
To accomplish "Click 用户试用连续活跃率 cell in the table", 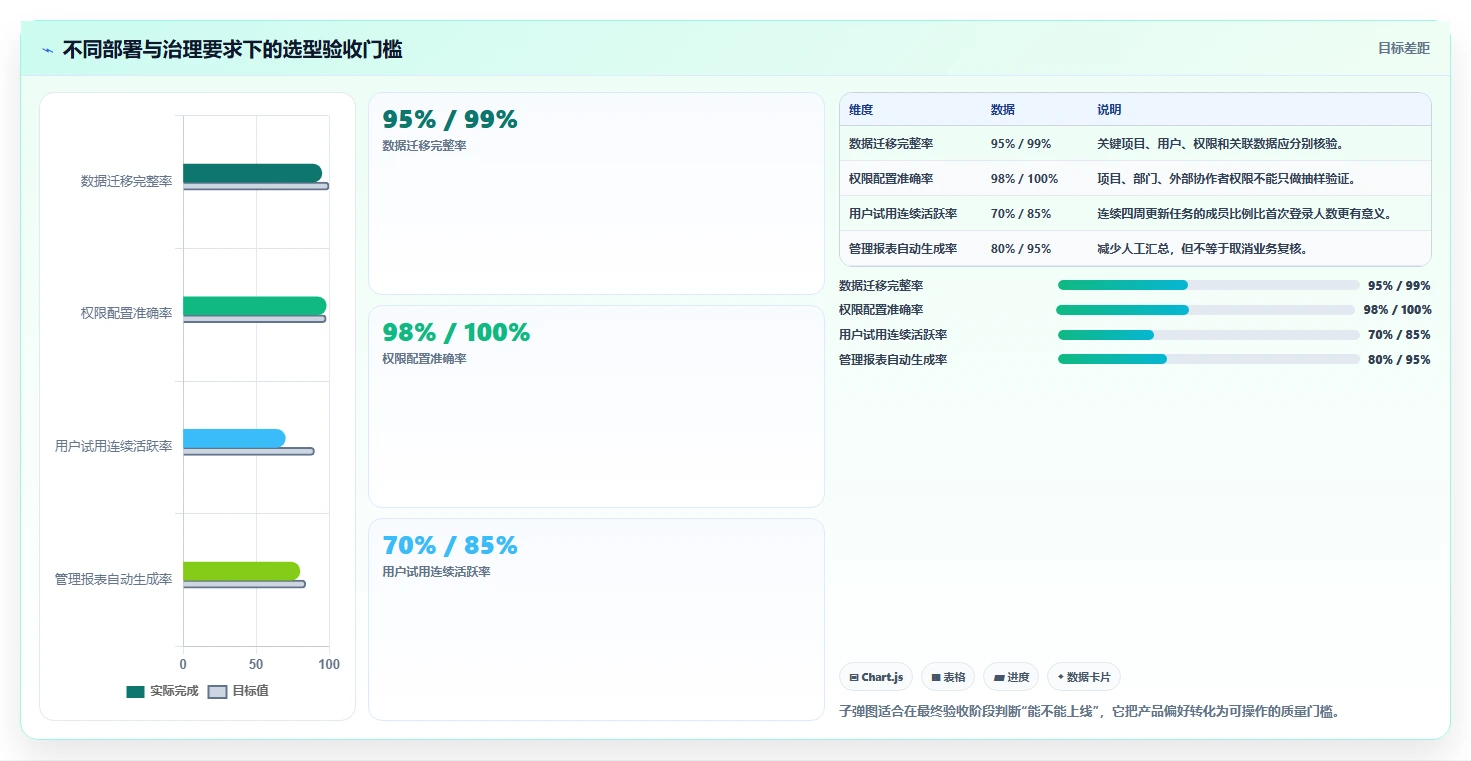I will (x=903, y=214).
